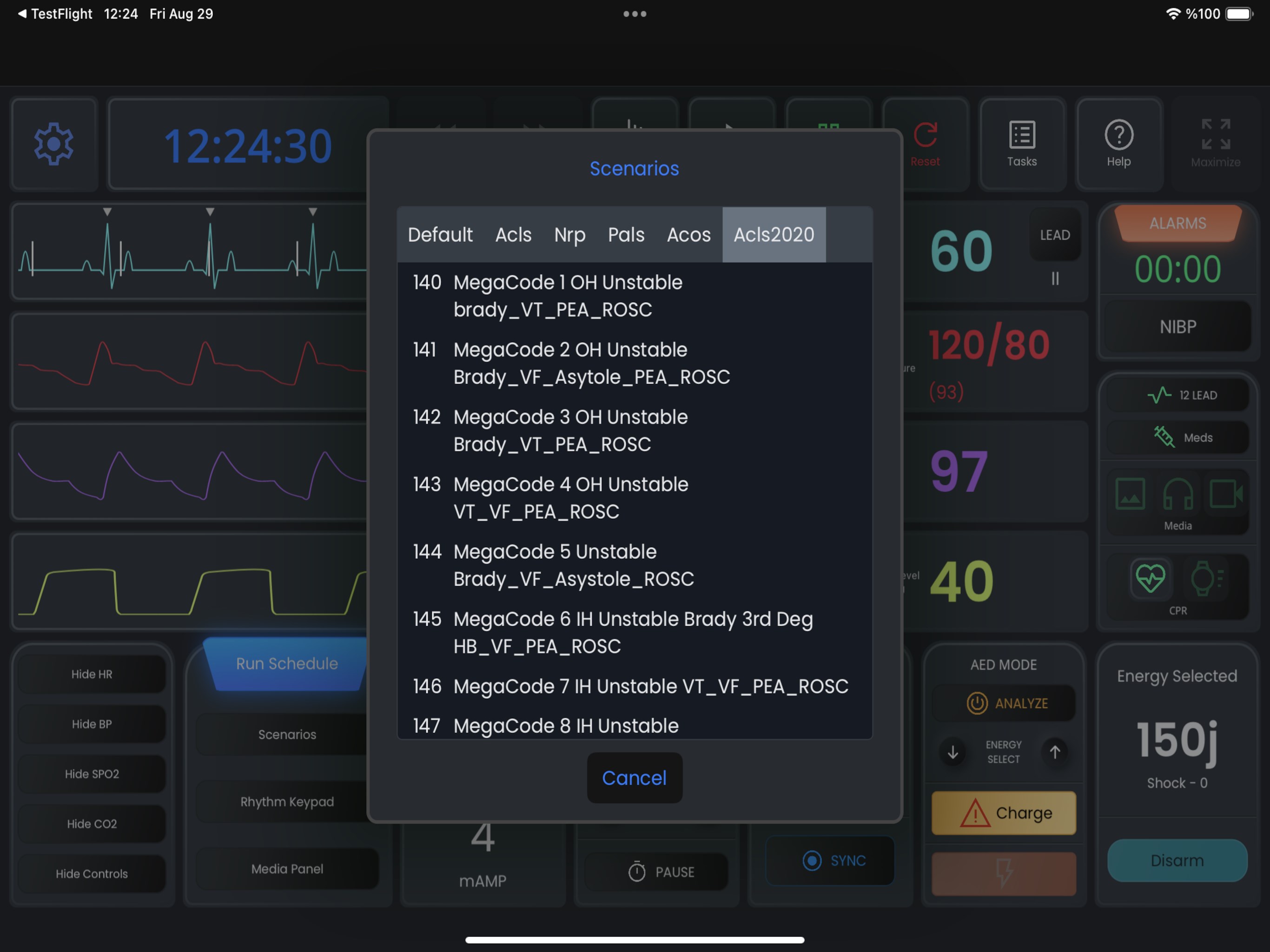Click the Media headphones icon

coord(1177,494)
